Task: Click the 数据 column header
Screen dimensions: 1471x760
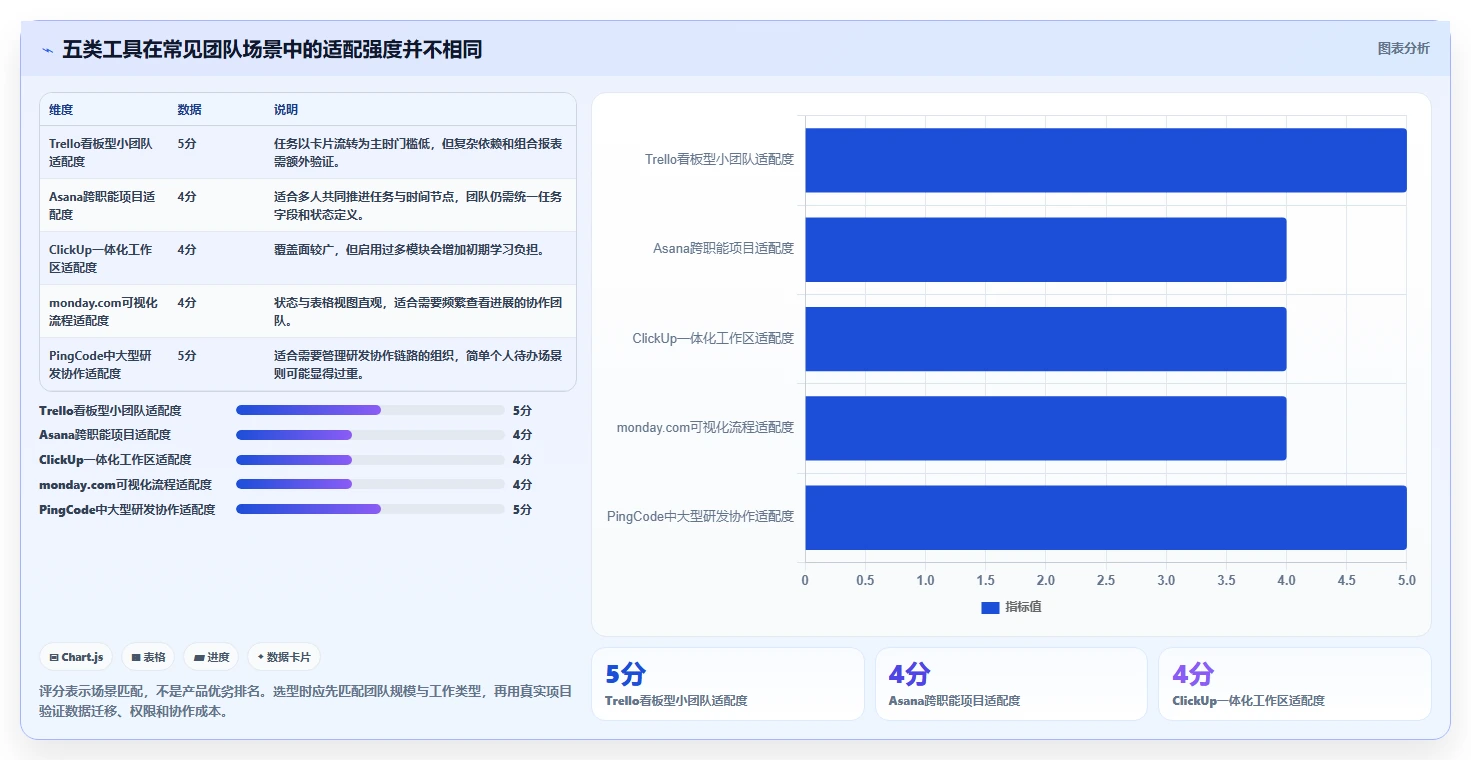Action: coord(190,110)
